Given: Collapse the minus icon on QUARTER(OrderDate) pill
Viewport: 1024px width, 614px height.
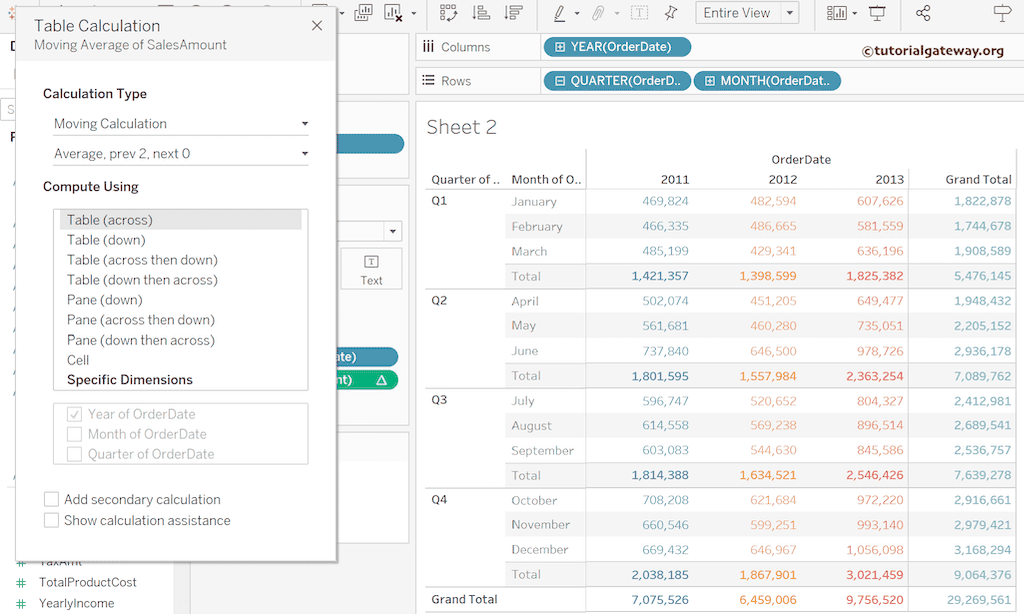Looking at the screenshot, I should coord(560,81).
